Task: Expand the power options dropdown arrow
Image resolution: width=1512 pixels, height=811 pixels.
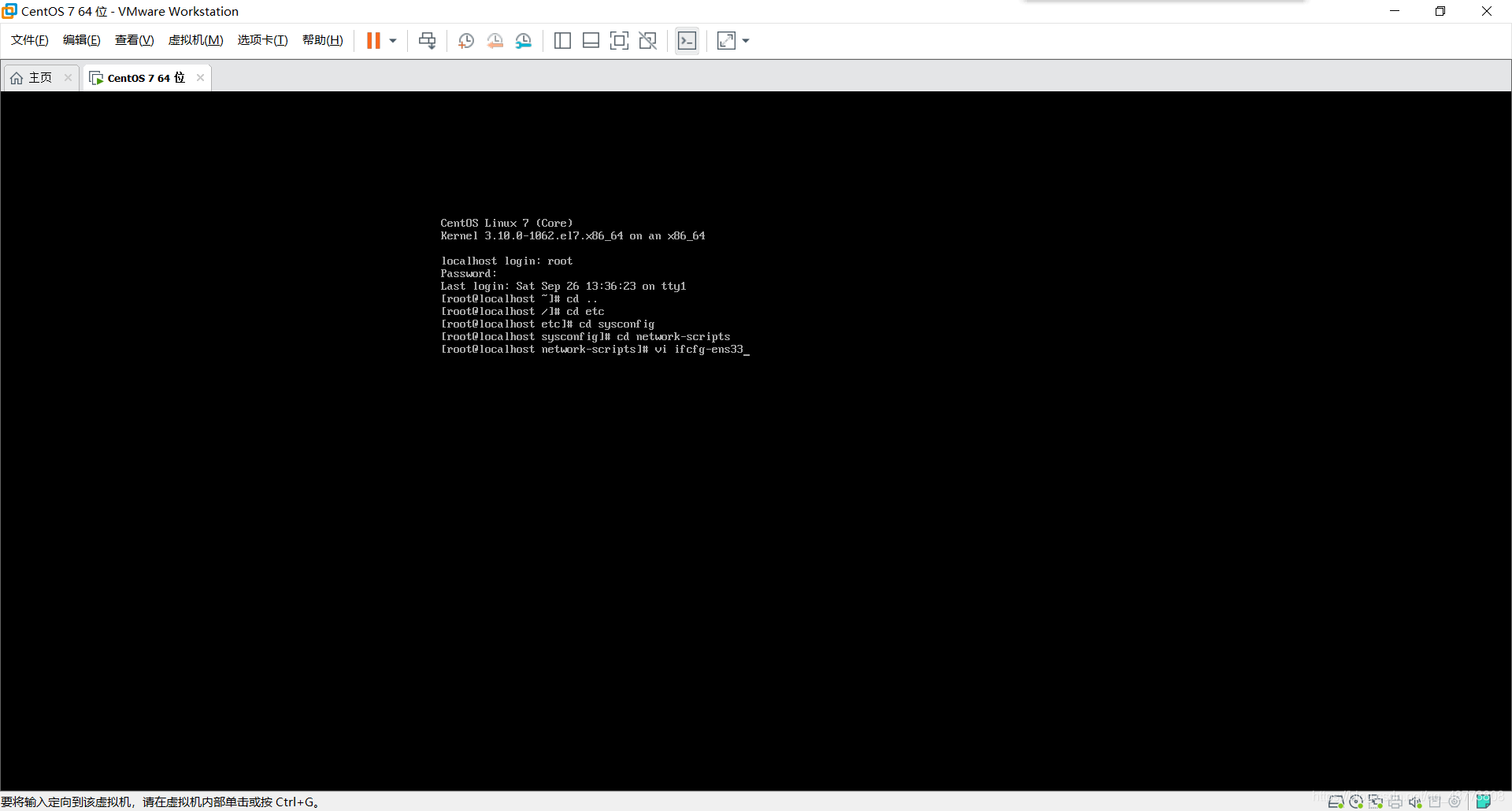Action: click(393, 41)
